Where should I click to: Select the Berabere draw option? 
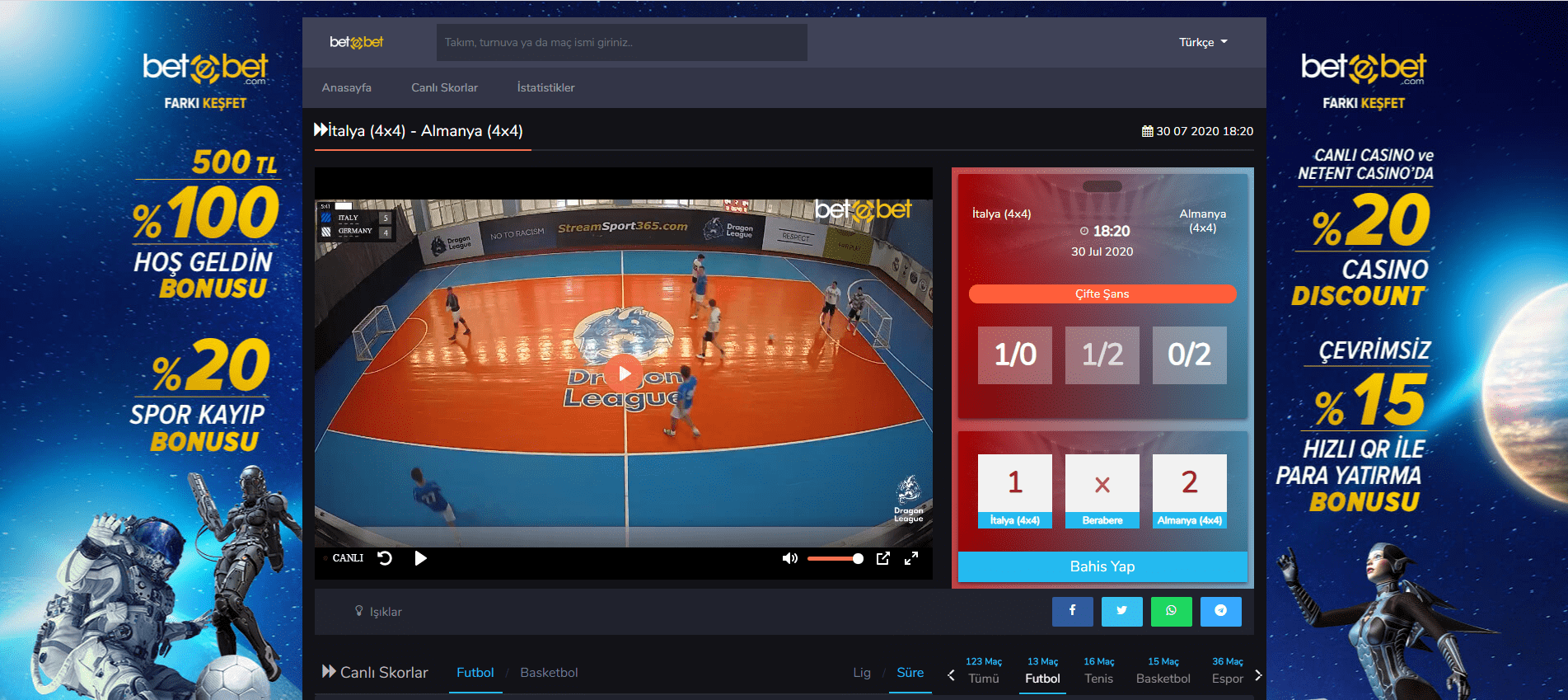pos(1102,491)
